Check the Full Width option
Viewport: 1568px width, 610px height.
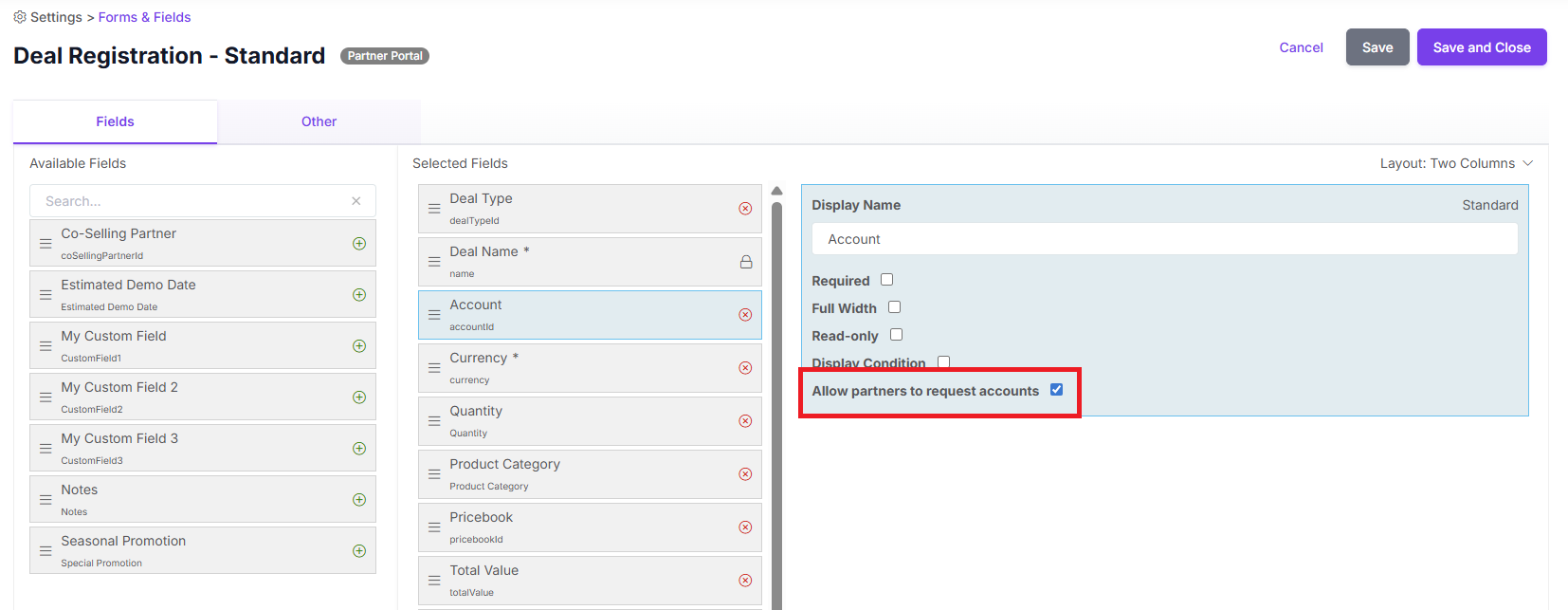(894, 307)
